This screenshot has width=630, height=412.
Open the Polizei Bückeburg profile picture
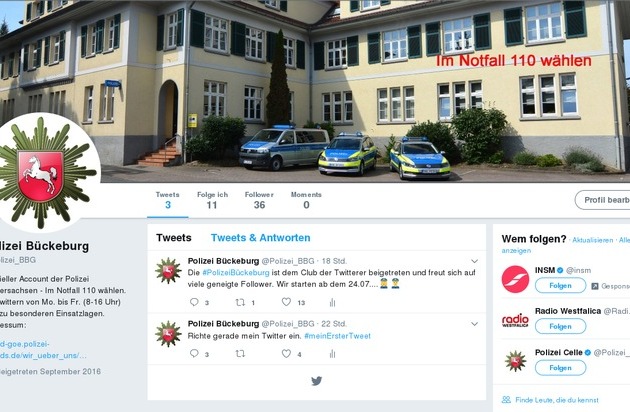[46, 173]
